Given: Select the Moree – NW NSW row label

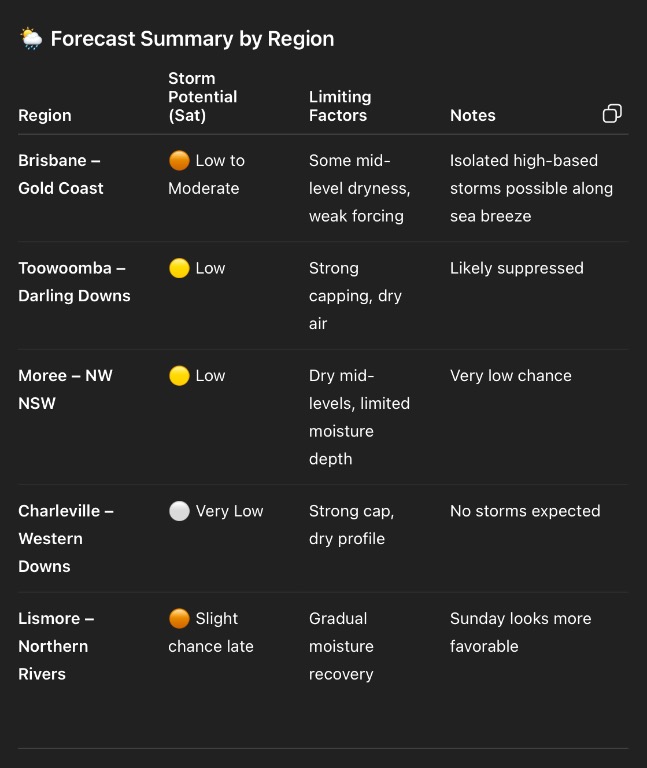Looking at the screenshot, I should [x=65, y=390].
